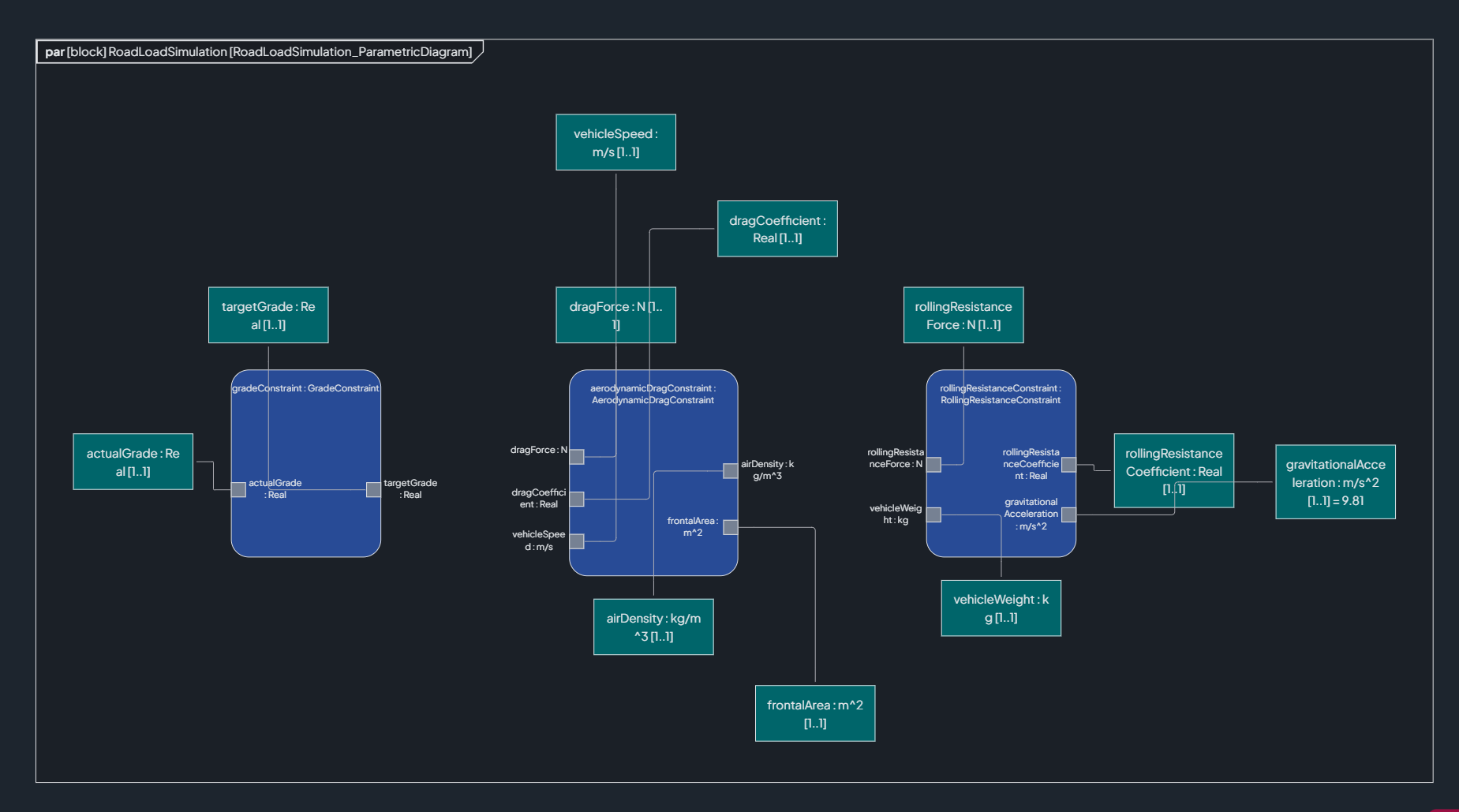Screen dimensions: 1459x812
Task: Click the gravitationalAcceleration : m/s^2 parameter port
Action: pyautogui.click(x=1069, y=515)
